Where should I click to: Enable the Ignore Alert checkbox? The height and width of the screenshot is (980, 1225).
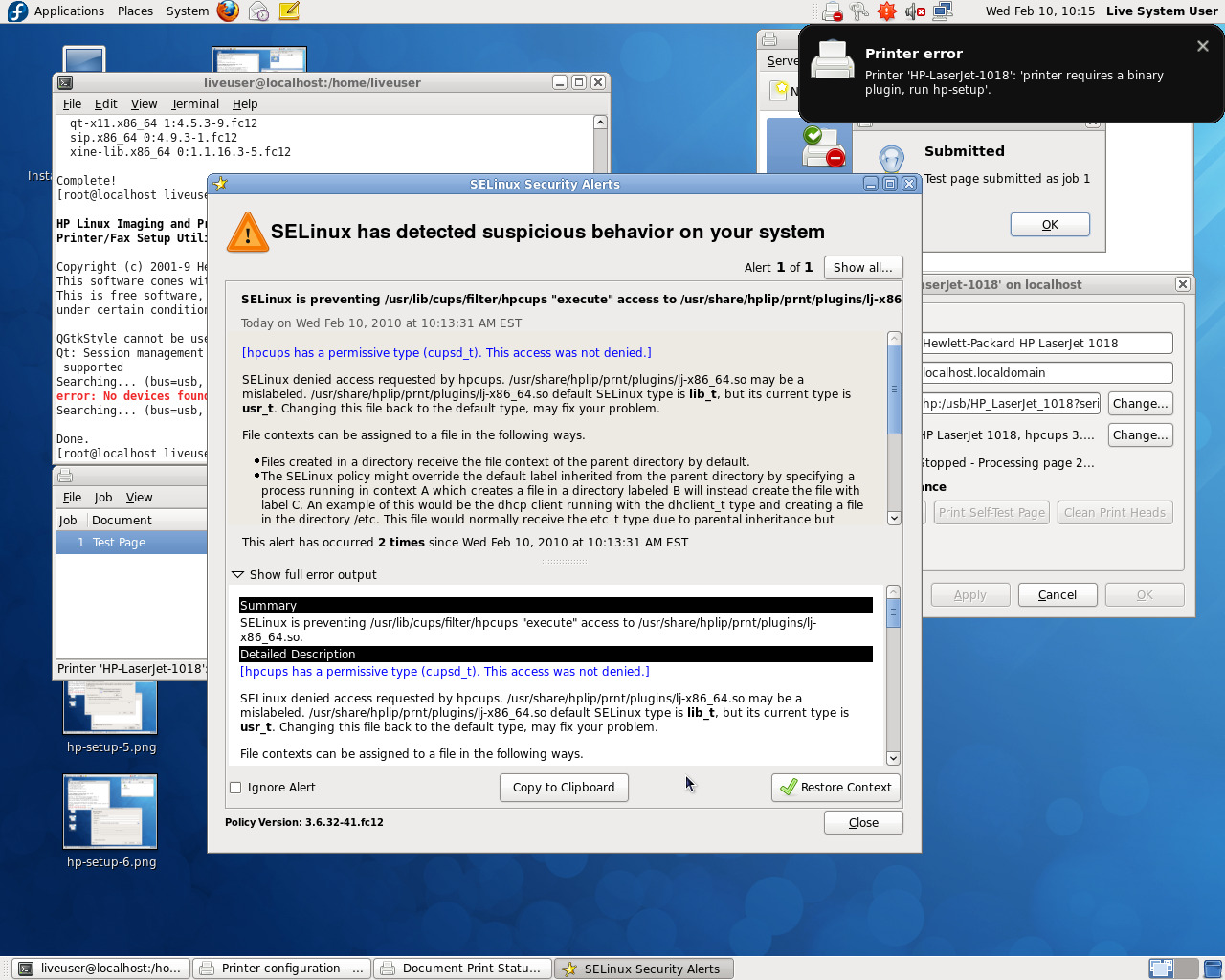coord(235,788)
